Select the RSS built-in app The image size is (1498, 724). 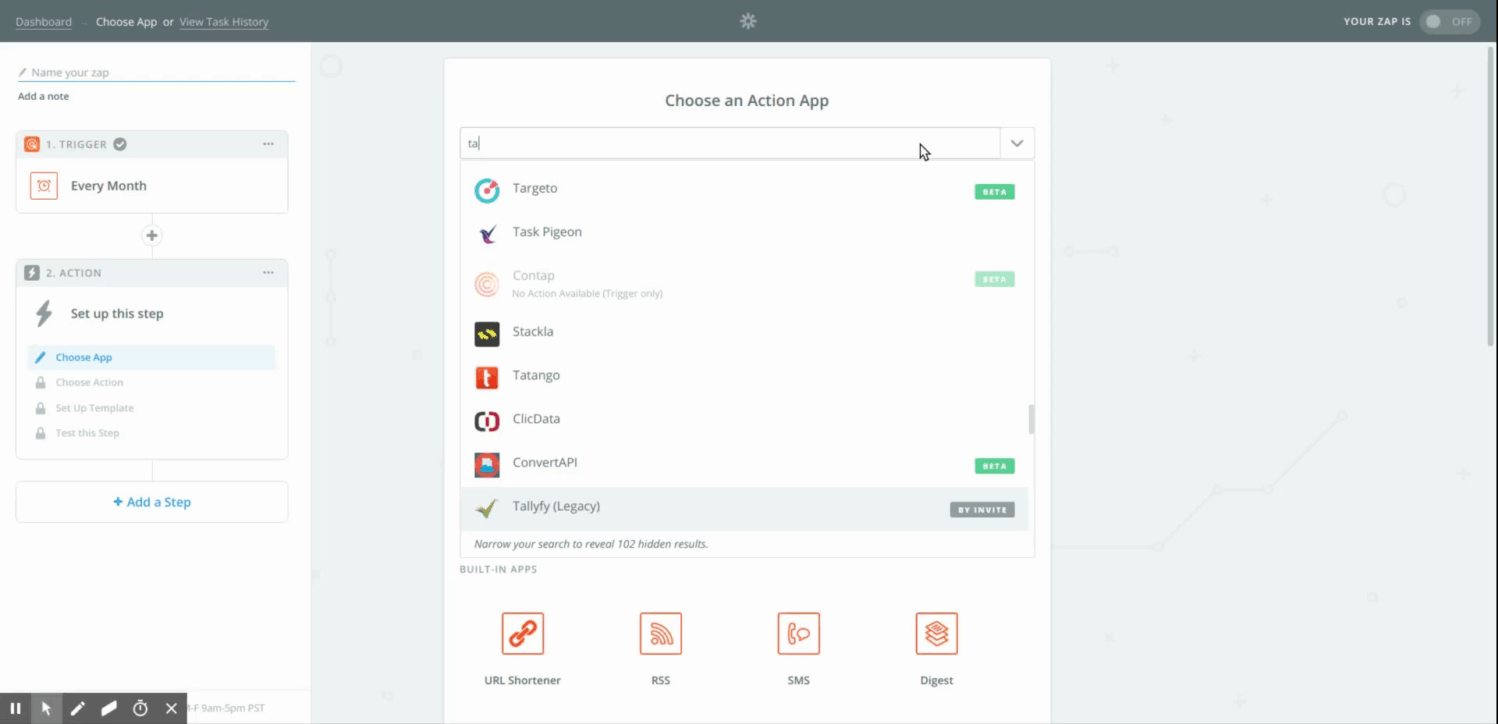pyautogui.click(x=660, y=633)
